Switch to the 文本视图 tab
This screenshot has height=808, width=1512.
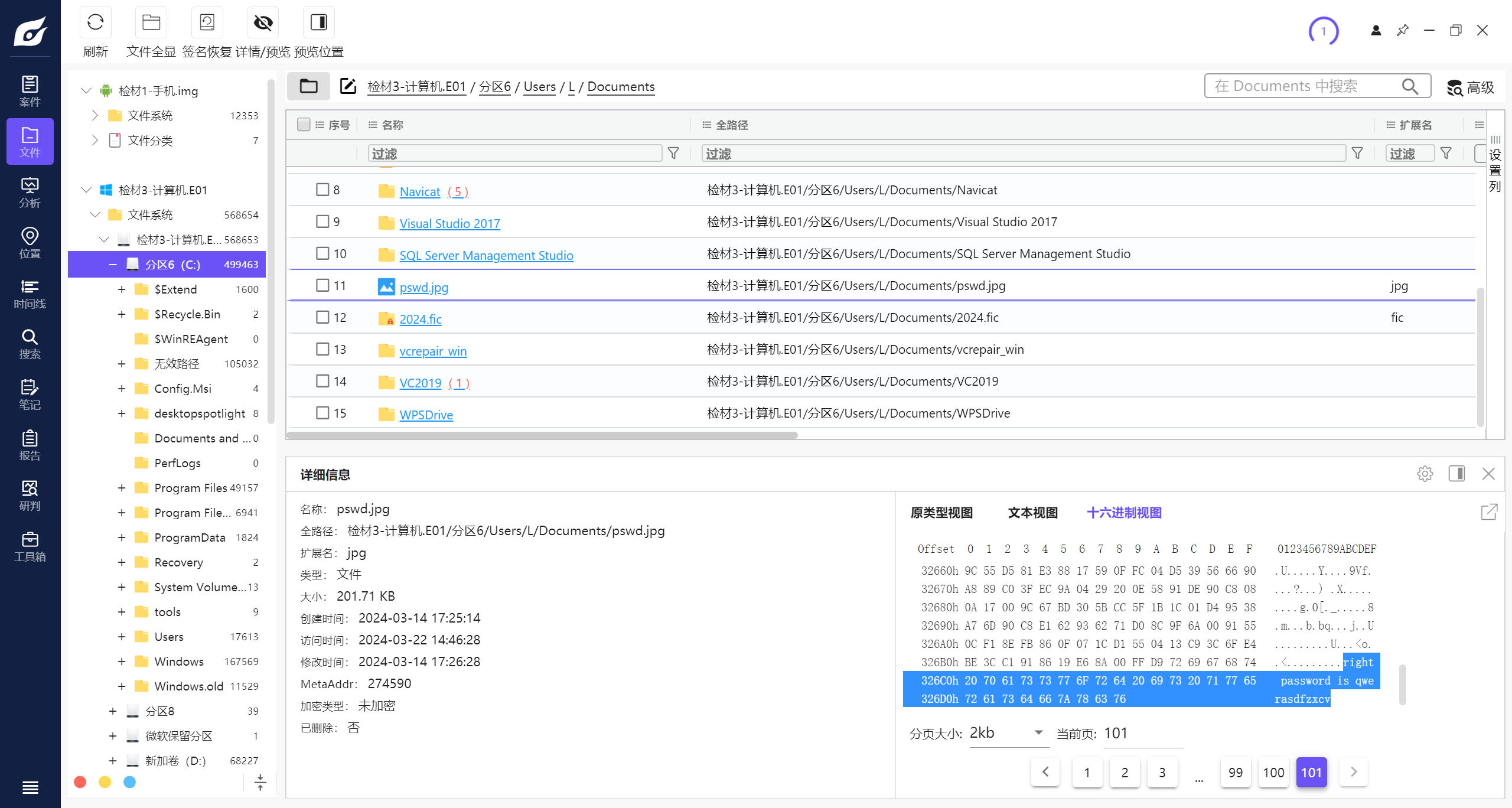(1032, 513)
